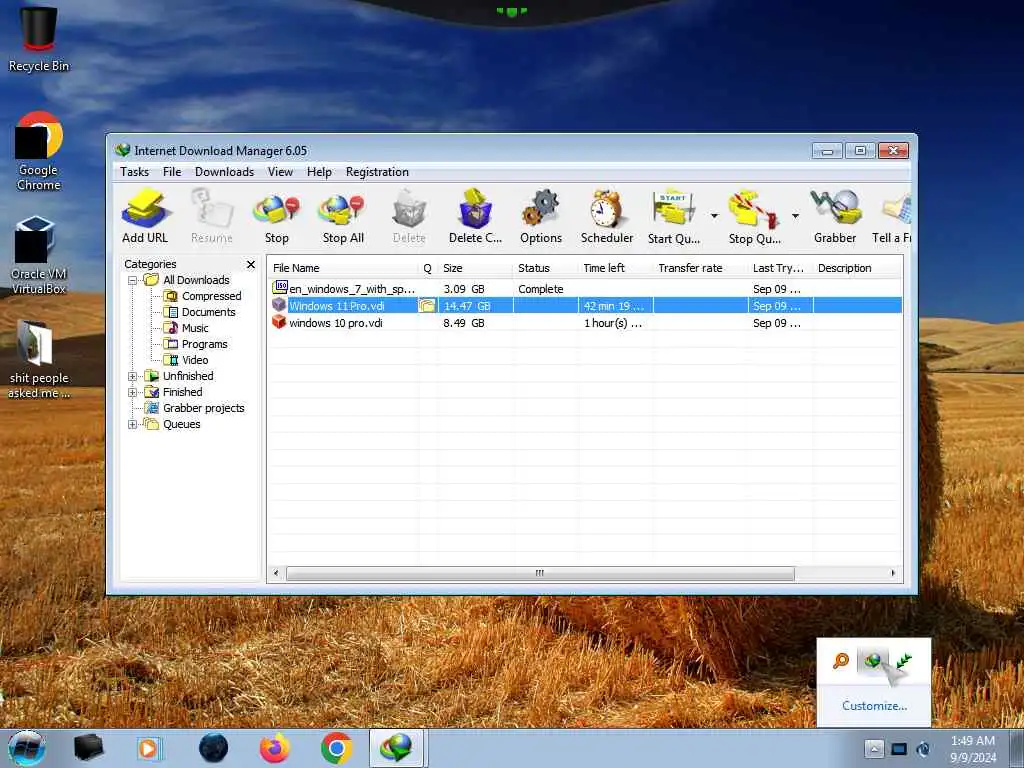Select the Documents category

pos(208,312)
